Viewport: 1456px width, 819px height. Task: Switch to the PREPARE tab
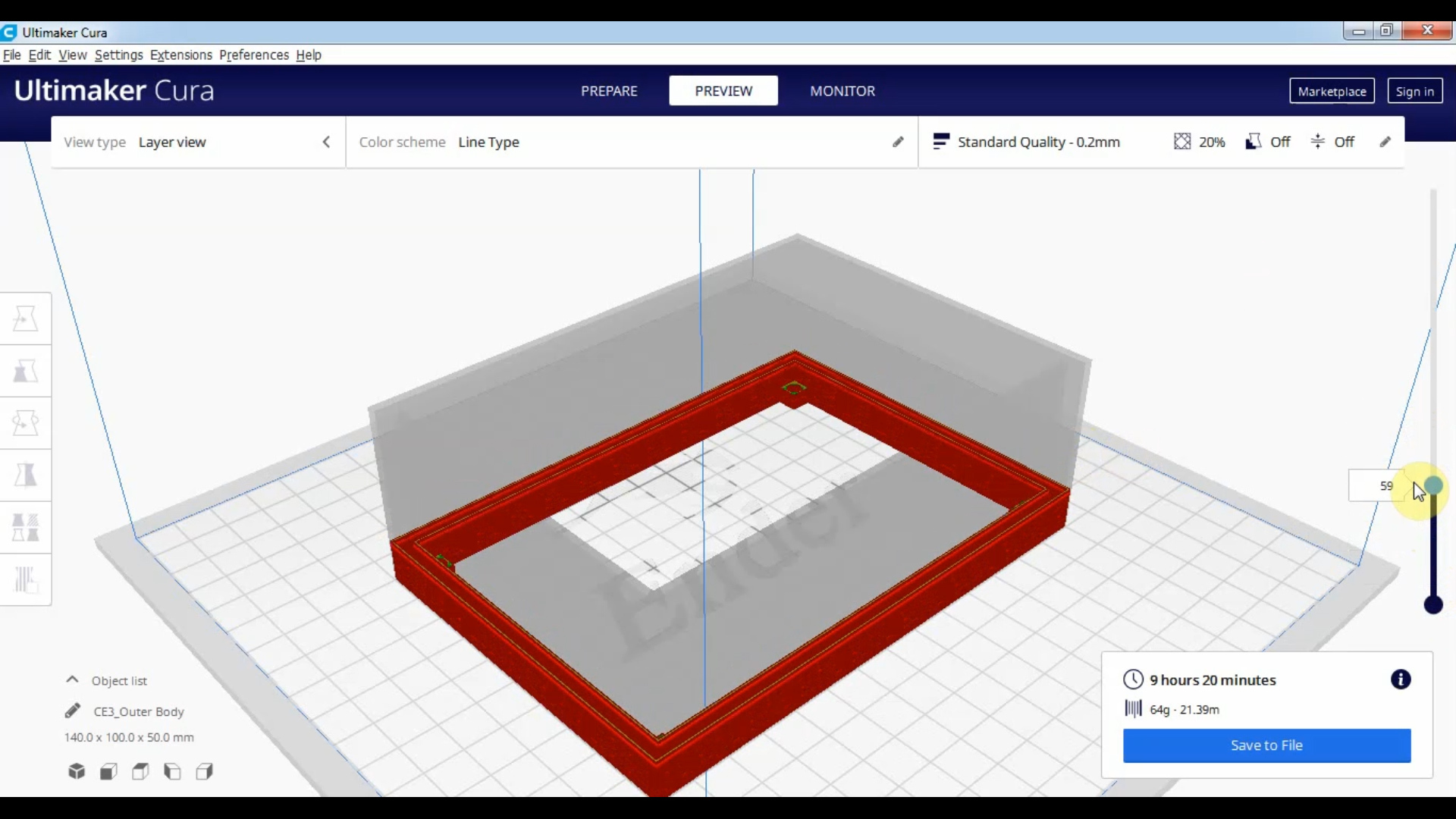(x=609, y=91)
